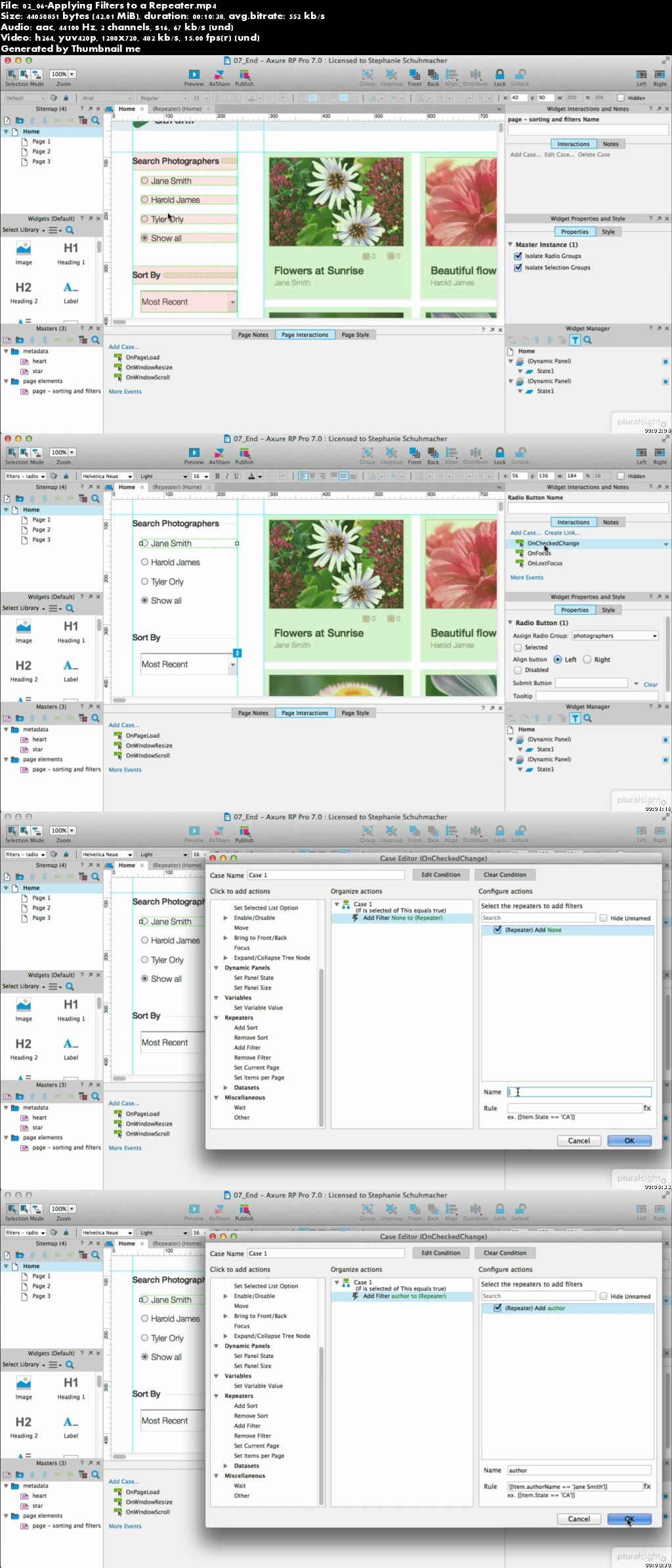Open Select Library dropdown in first frame
The height and width of the screenshot is (1568, 672).
pos(24,230)
